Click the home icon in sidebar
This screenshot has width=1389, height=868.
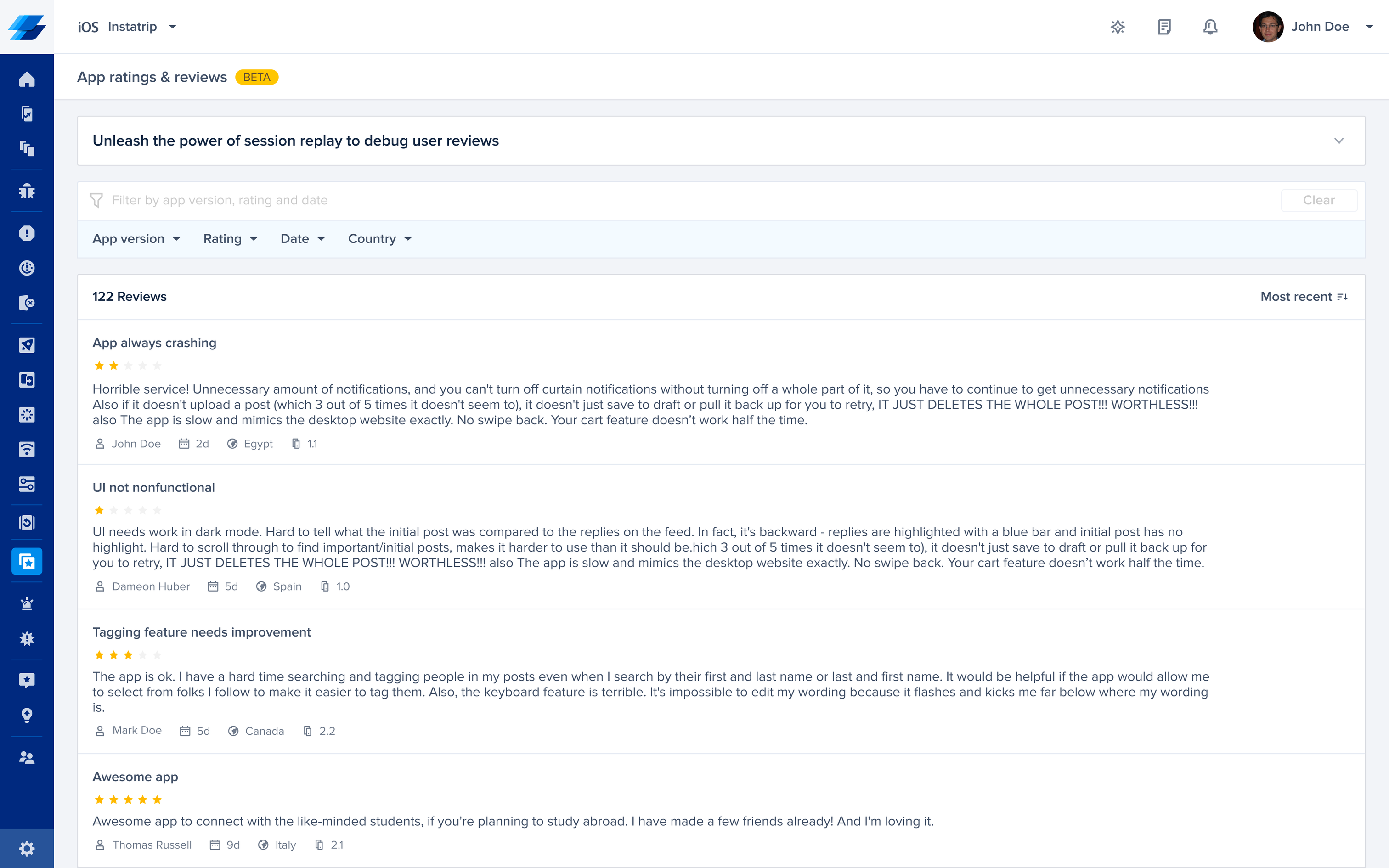click(x=26, y=79)
